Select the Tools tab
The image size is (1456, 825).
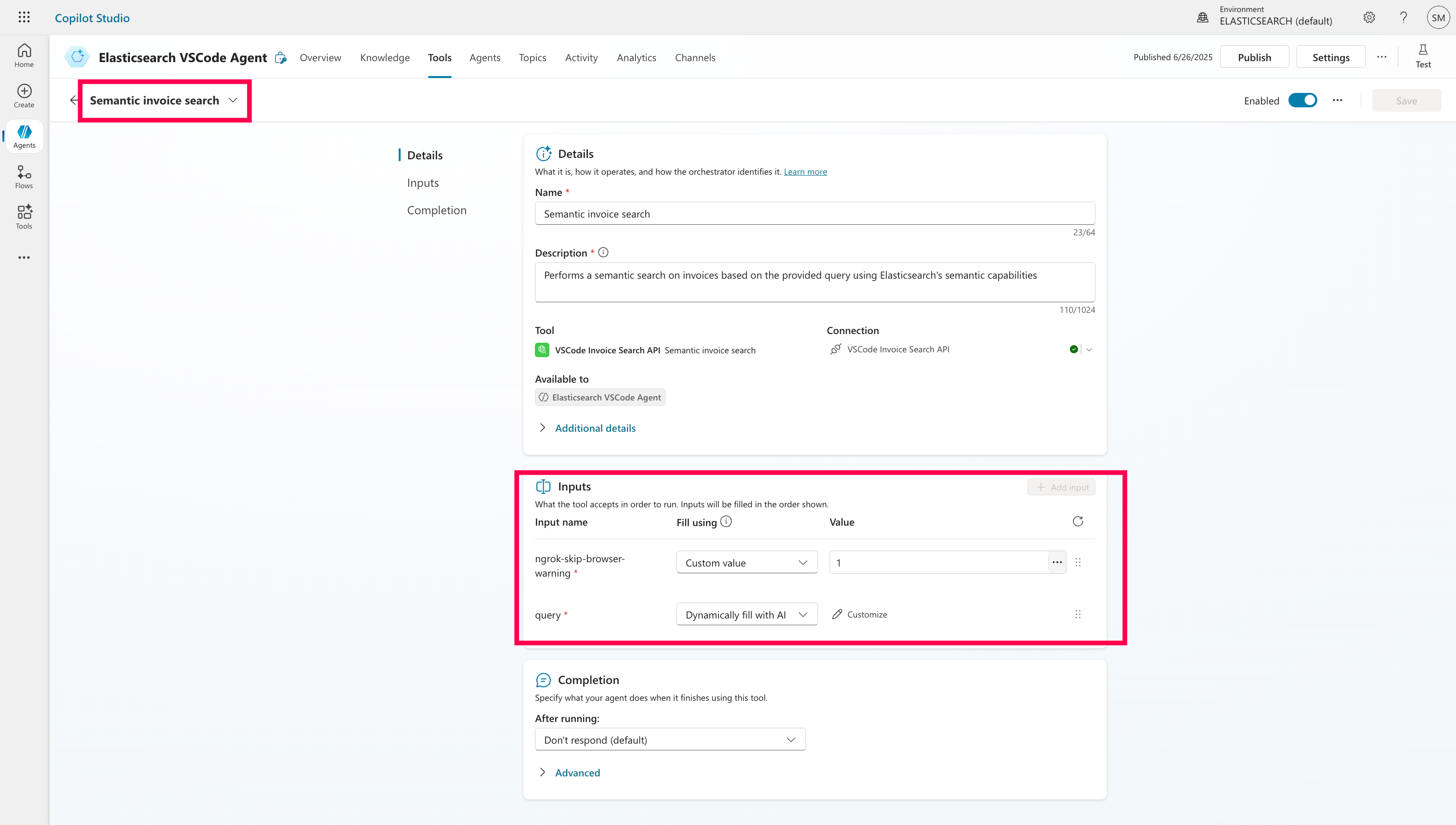439,57
